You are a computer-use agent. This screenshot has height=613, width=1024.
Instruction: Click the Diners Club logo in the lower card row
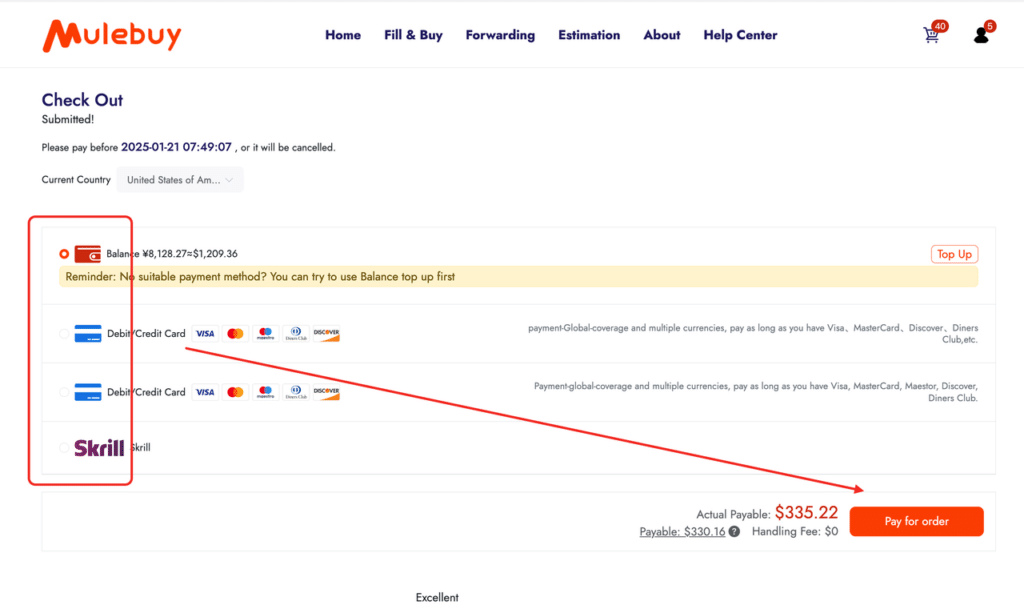[x=296, y=392]
